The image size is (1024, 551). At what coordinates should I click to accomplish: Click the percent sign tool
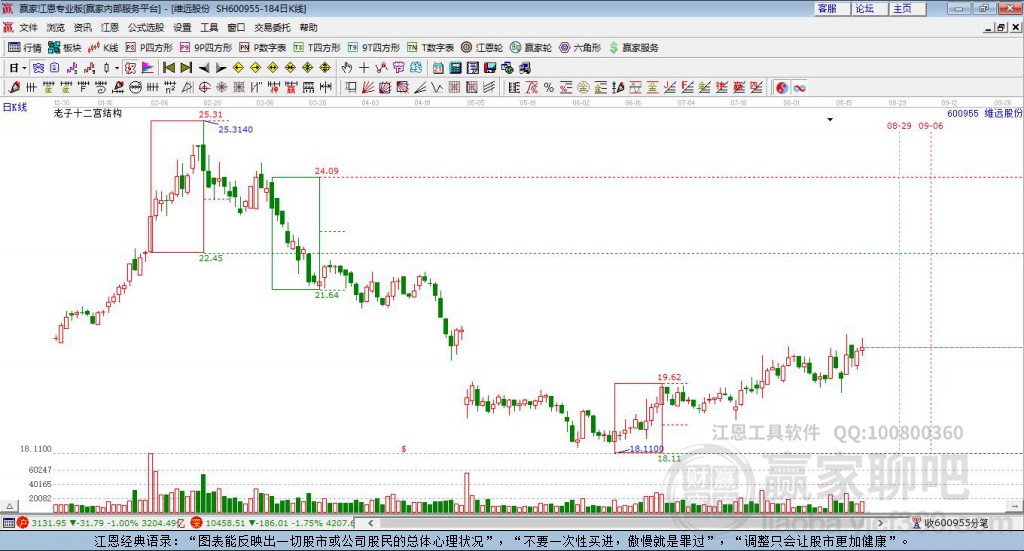click(x=549, y=87)
